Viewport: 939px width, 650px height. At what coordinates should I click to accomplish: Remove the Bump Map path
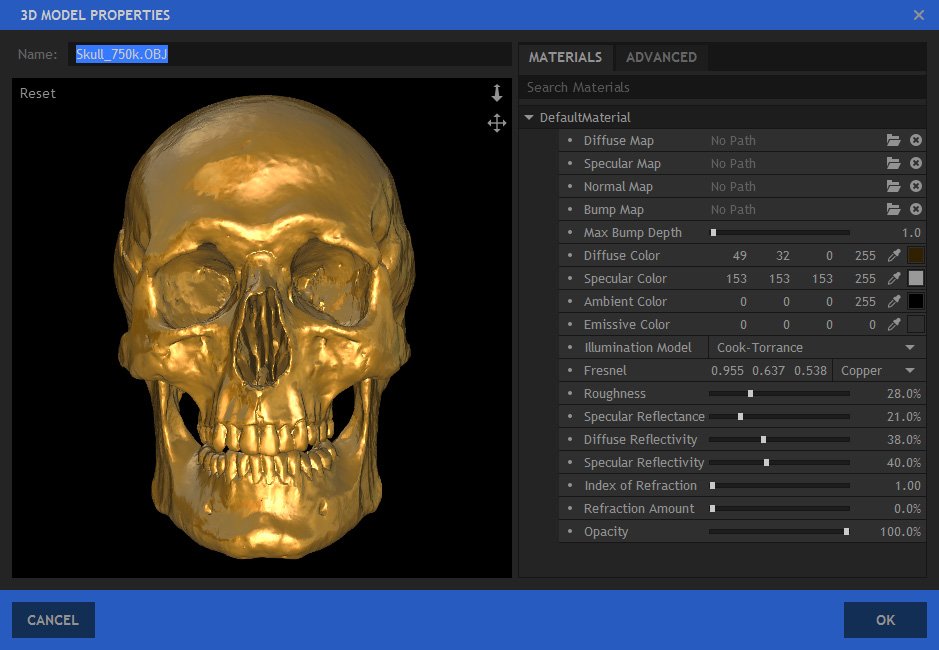coord(916,210)
